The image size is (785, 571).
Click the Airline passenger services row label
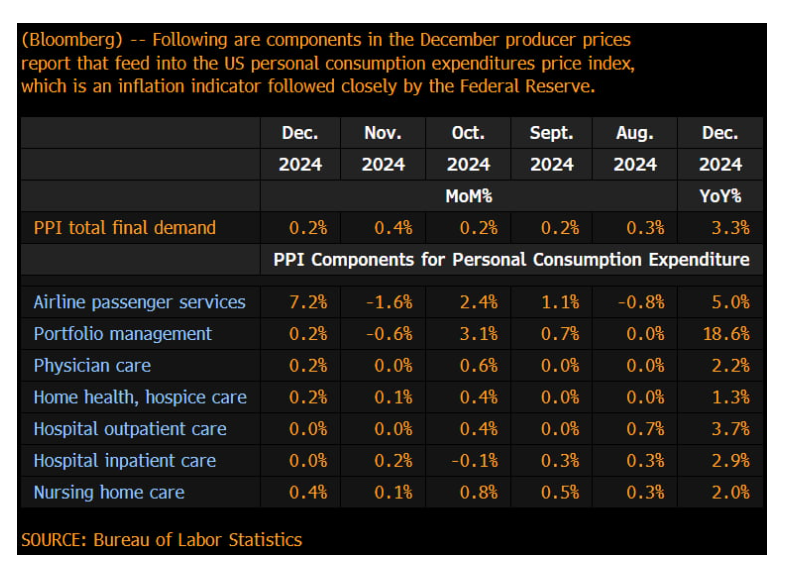139,302
